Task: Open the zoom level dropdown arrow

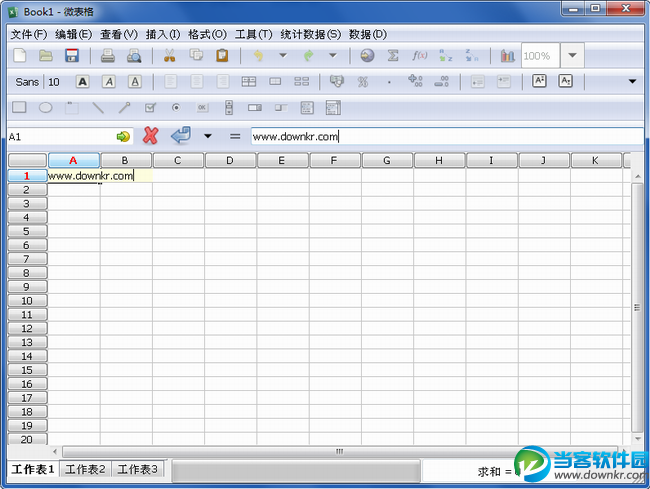Action: coord(572,55)
